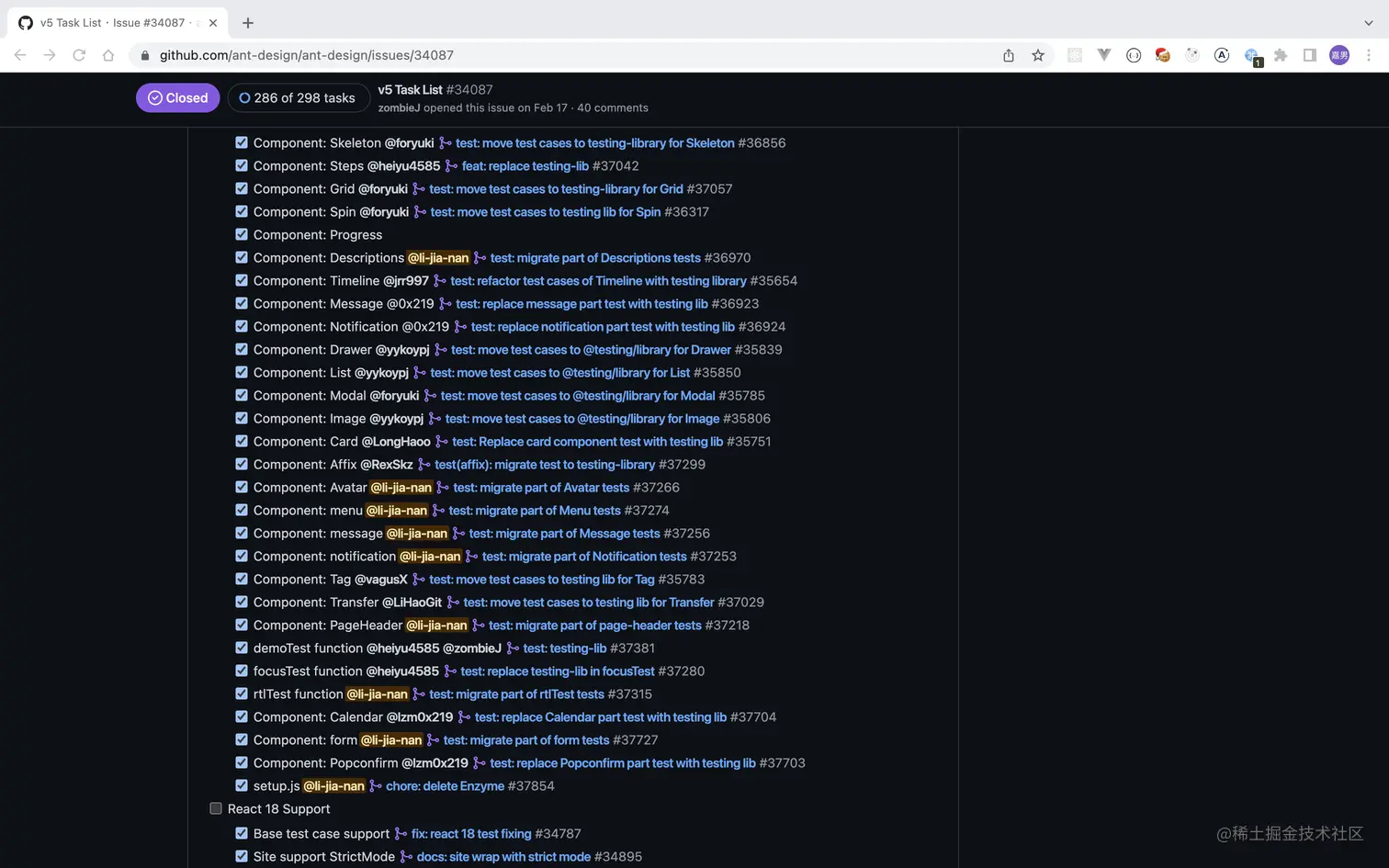This screenshot has width=1389, height=868.
Task: Click the pull request icon in Affix row
Action: (423, 465)
